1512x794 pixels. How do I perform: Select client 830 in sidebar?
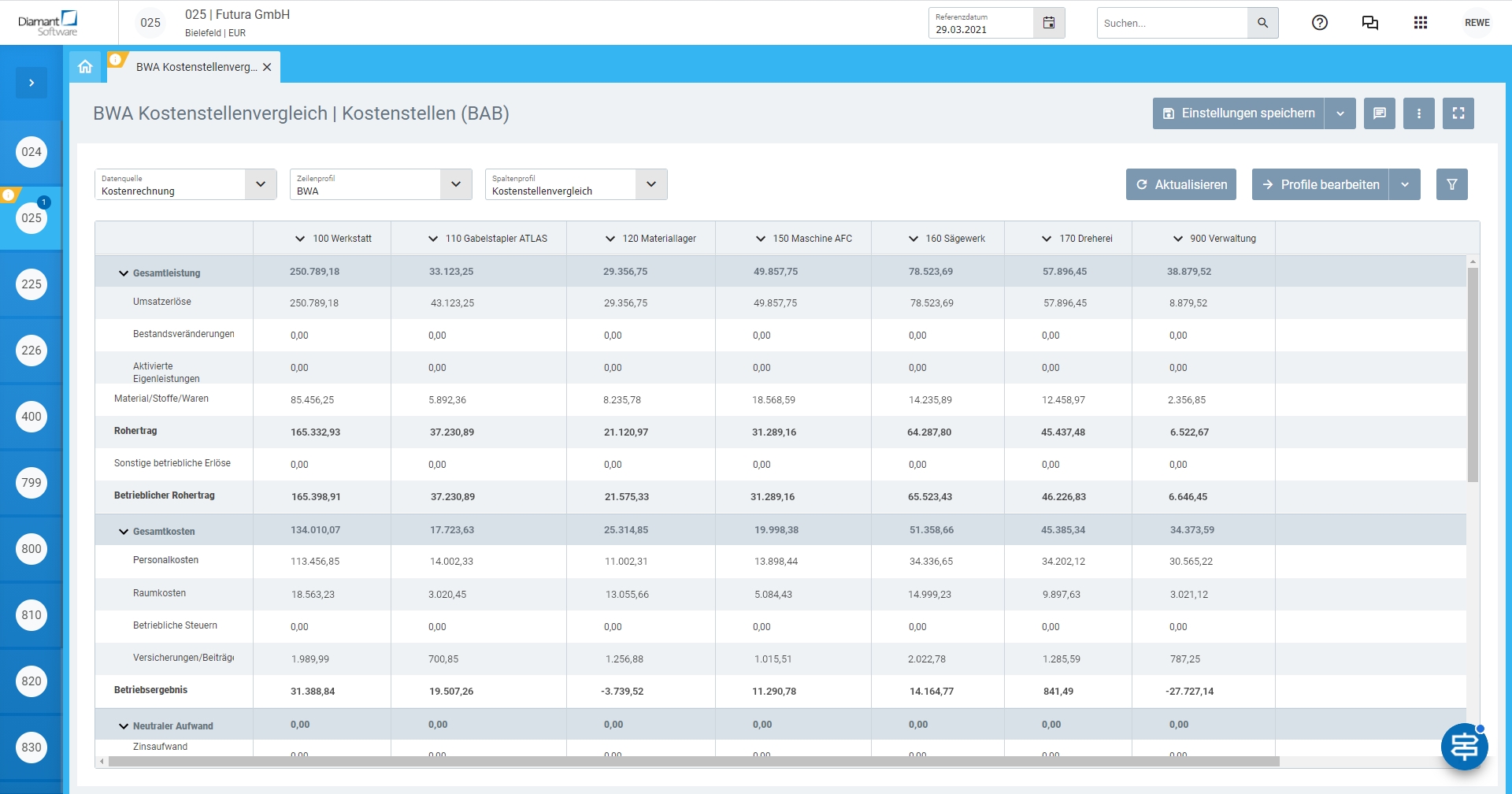point(31,748)
